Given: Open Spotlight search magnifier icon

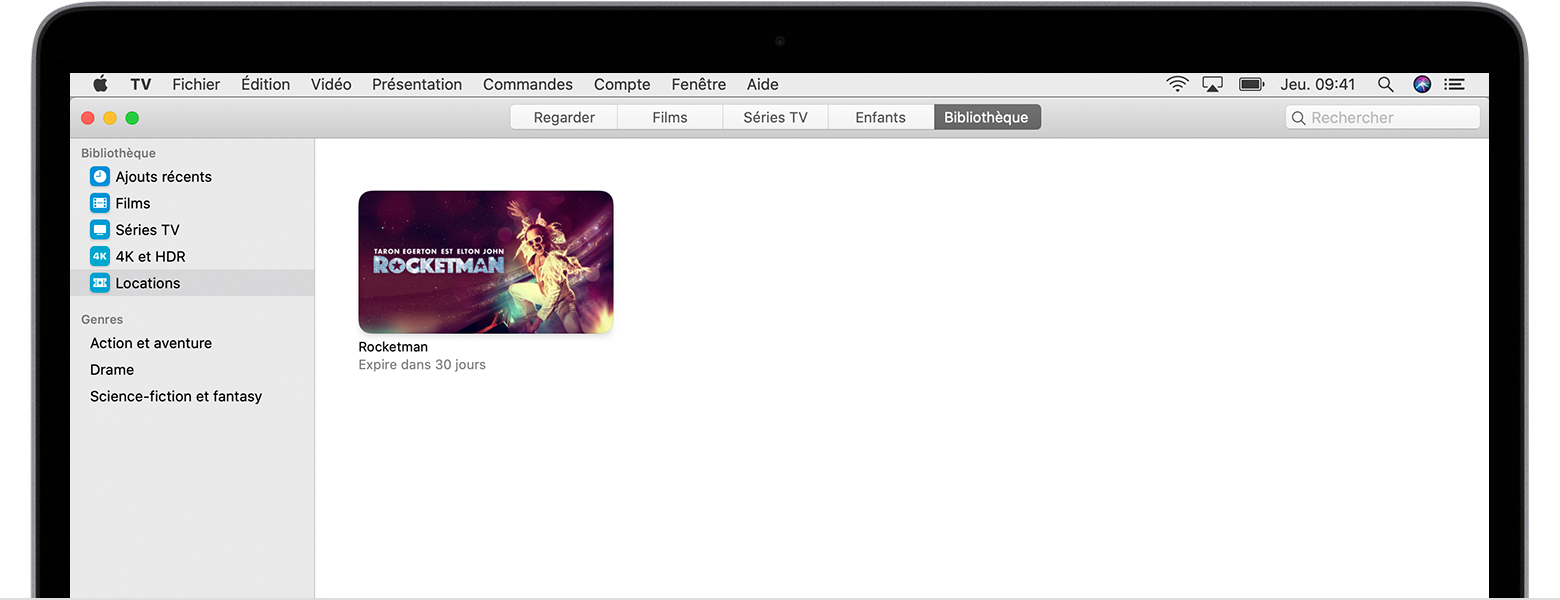Looking at the screenshot, I should pos(1385,85).
